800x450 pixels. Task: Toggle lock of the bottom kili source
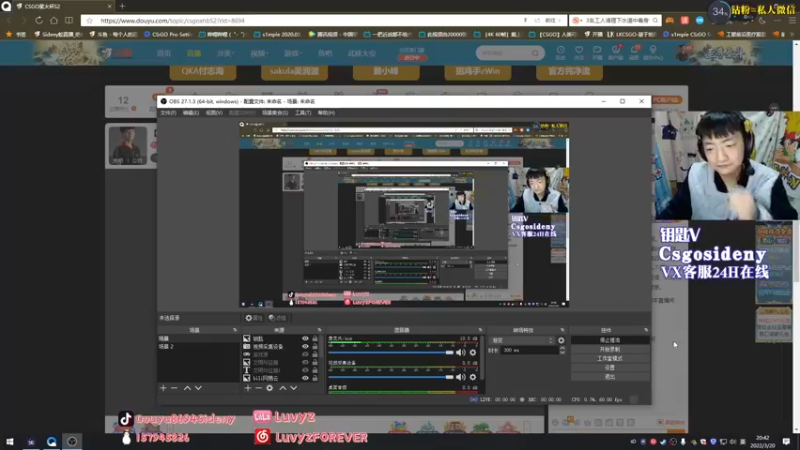pyautogui.click(x=315, y=379)
